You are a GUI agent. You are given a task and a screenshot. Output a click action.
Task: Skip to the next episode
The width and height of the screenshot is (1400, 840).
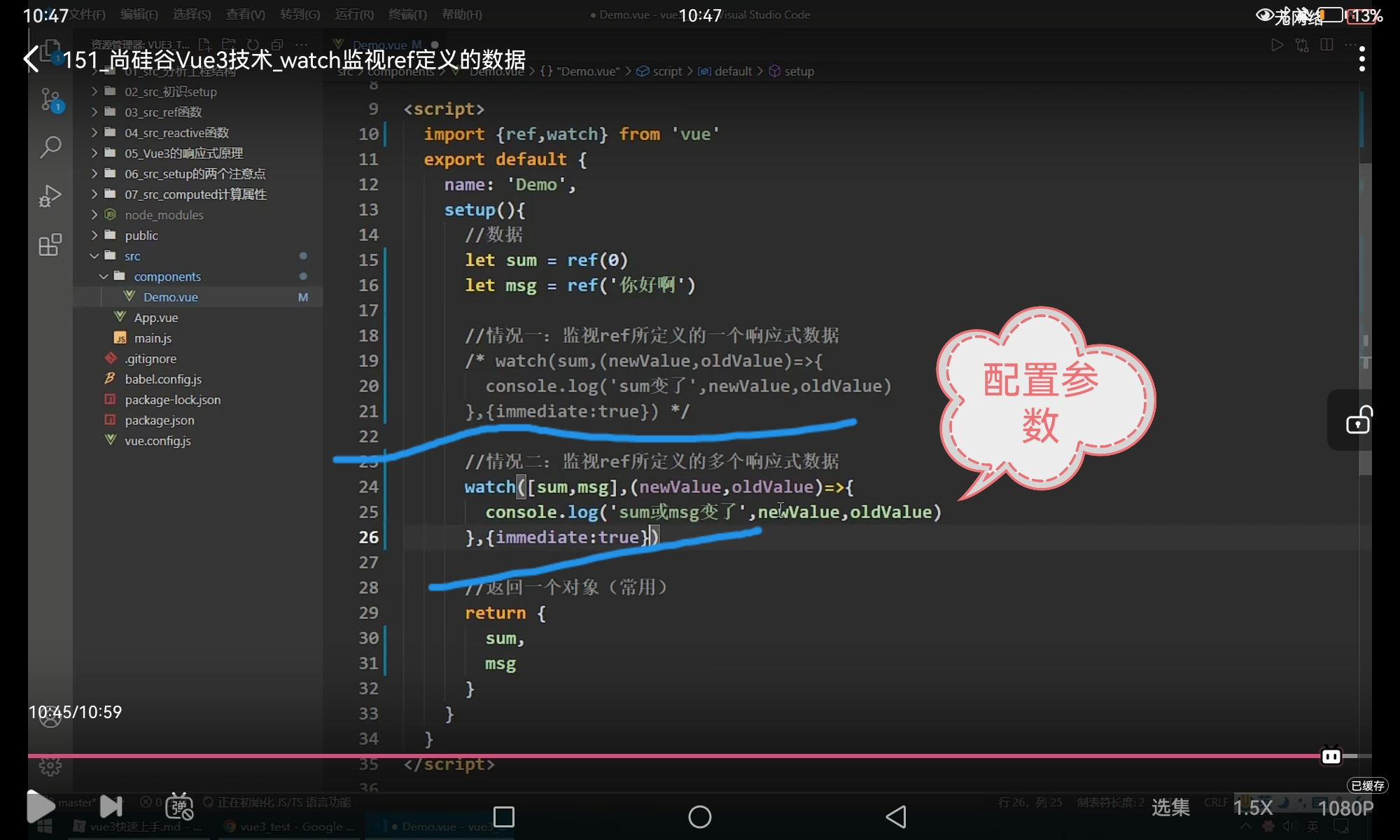(111, 806)
